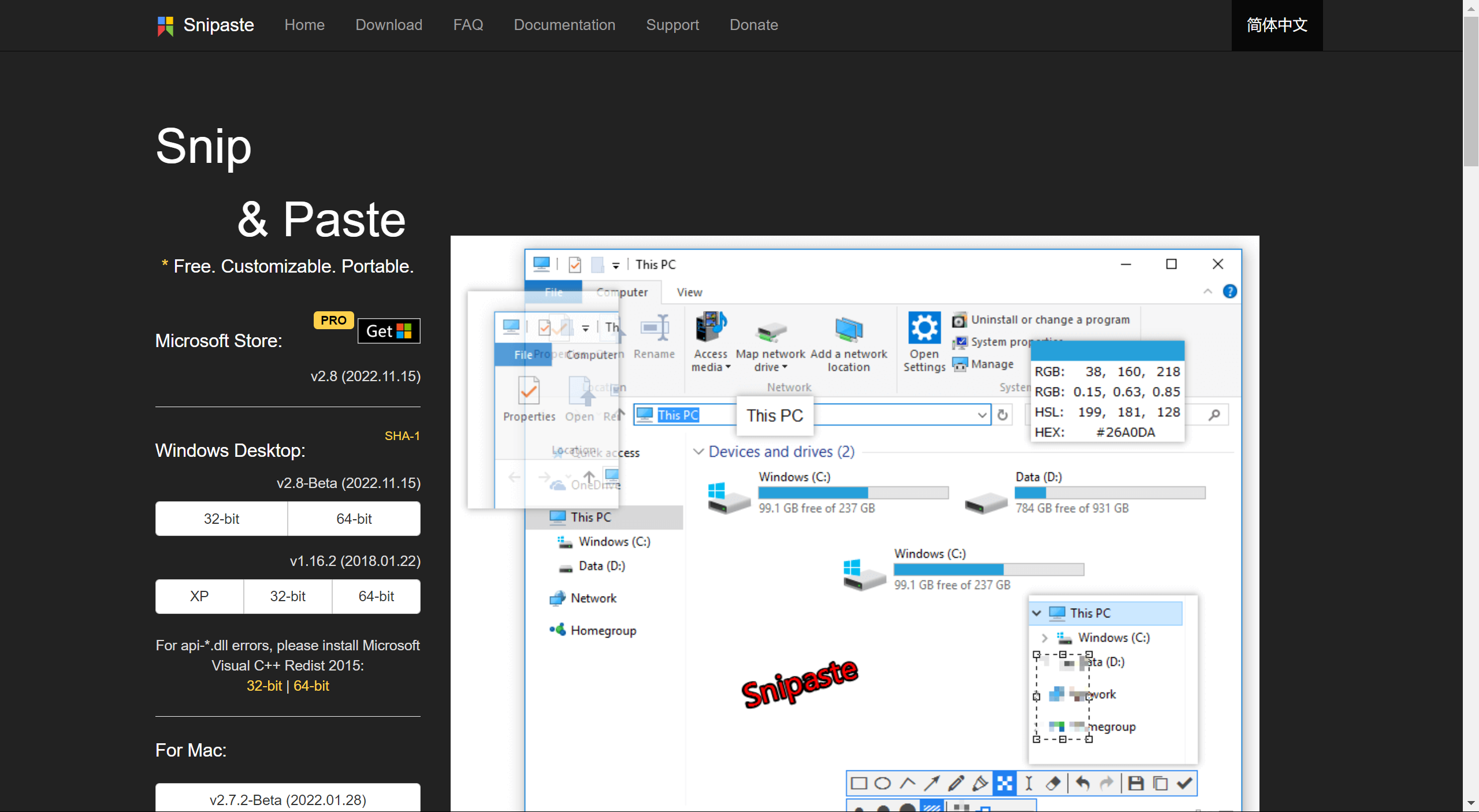Expand Windows (C:) tree node chevron
The image size is (1479, 812).
1045,638
